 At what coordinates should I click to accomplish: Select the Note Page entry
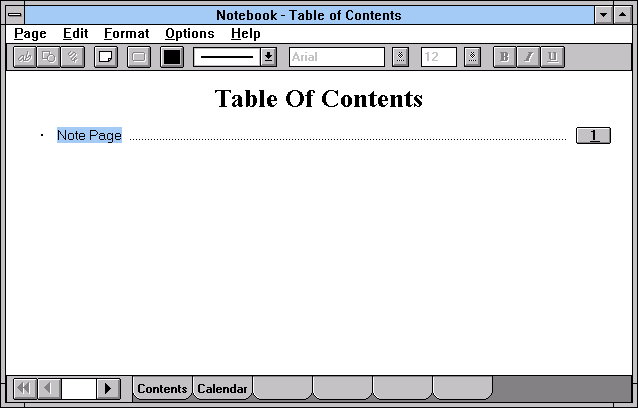90,135
